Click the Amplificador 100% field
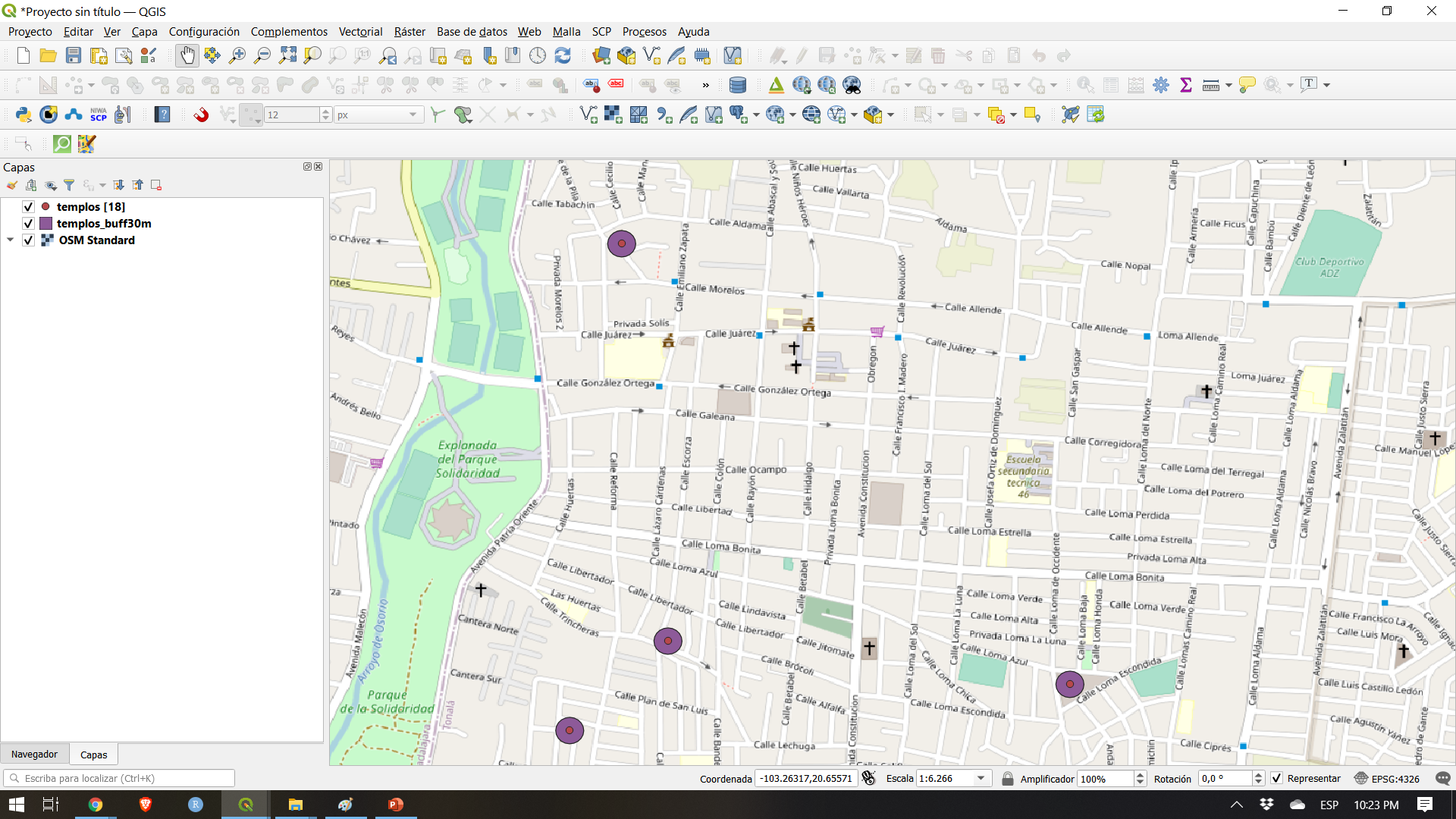 1106,779
